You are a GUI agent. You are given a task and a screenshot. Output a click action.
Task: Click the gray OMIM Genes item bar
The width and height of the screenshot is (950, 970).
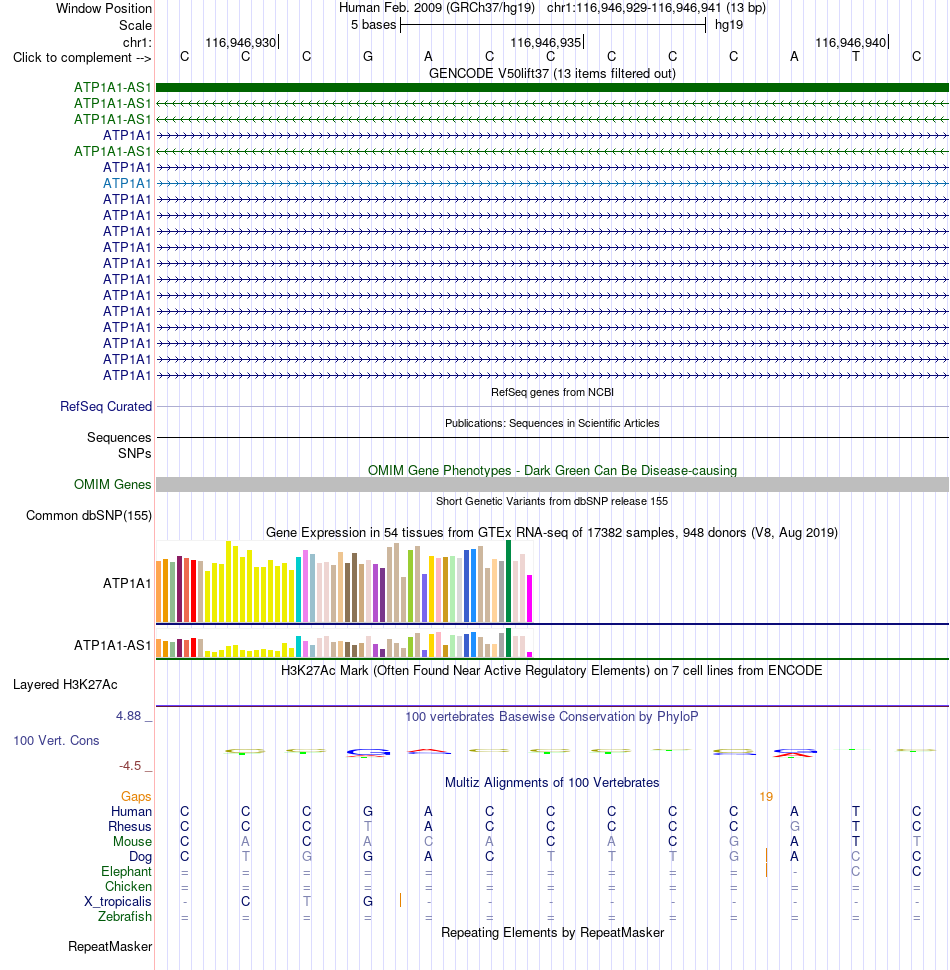(552, 484)
